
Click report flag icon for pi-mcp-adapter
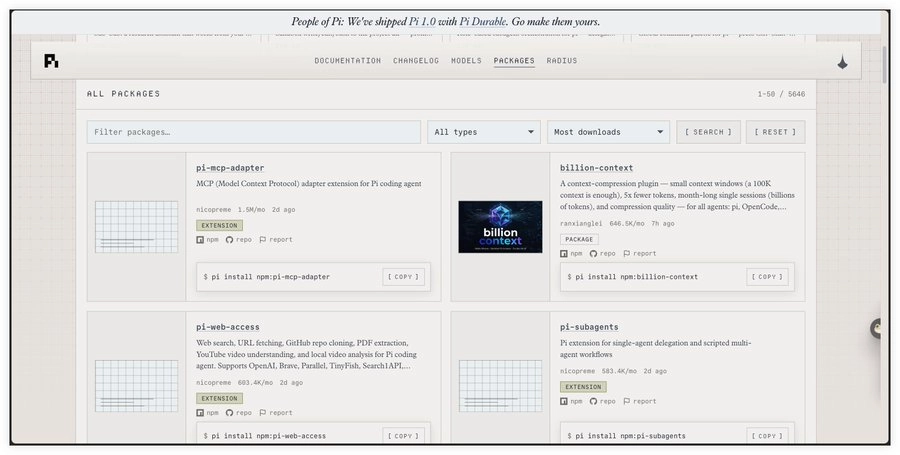tap(262, 240)
